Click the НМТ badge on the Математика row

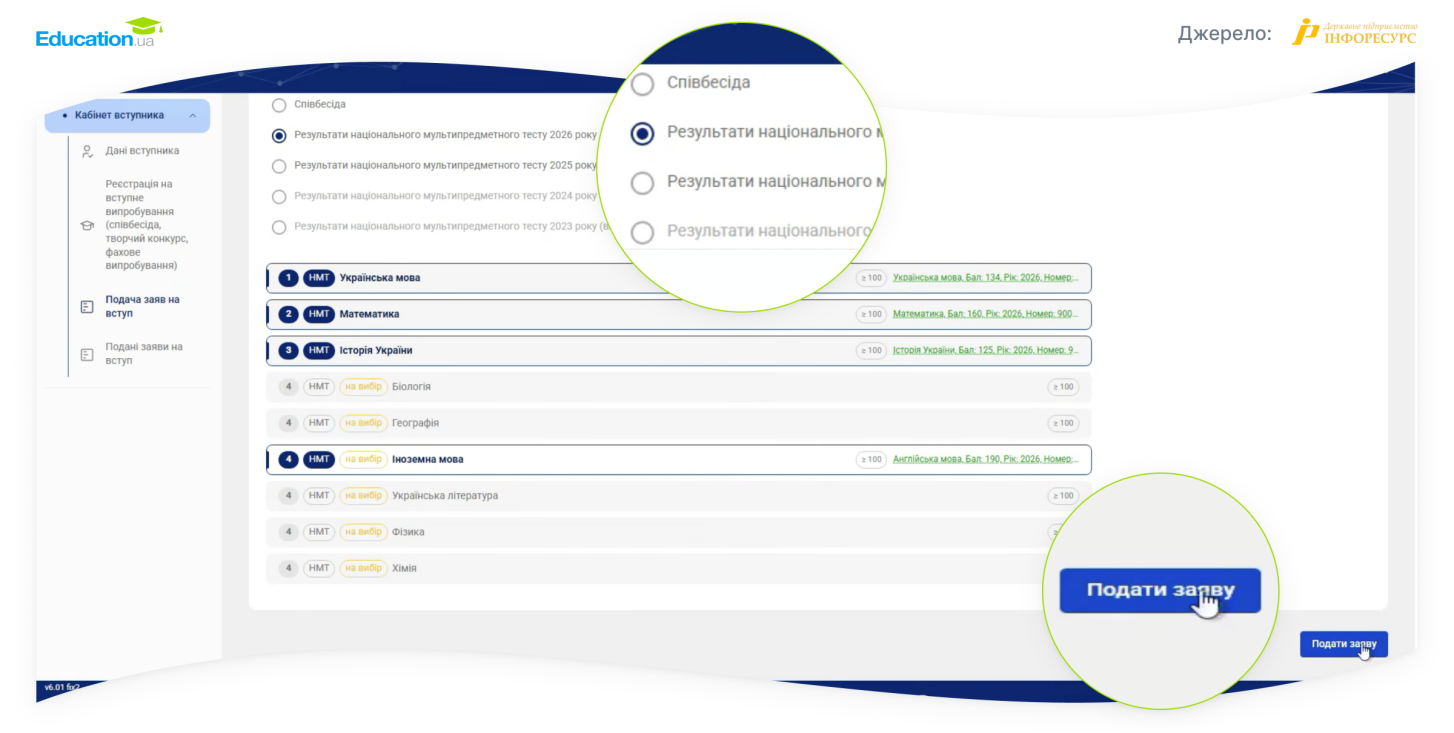(x=319, y=314)
